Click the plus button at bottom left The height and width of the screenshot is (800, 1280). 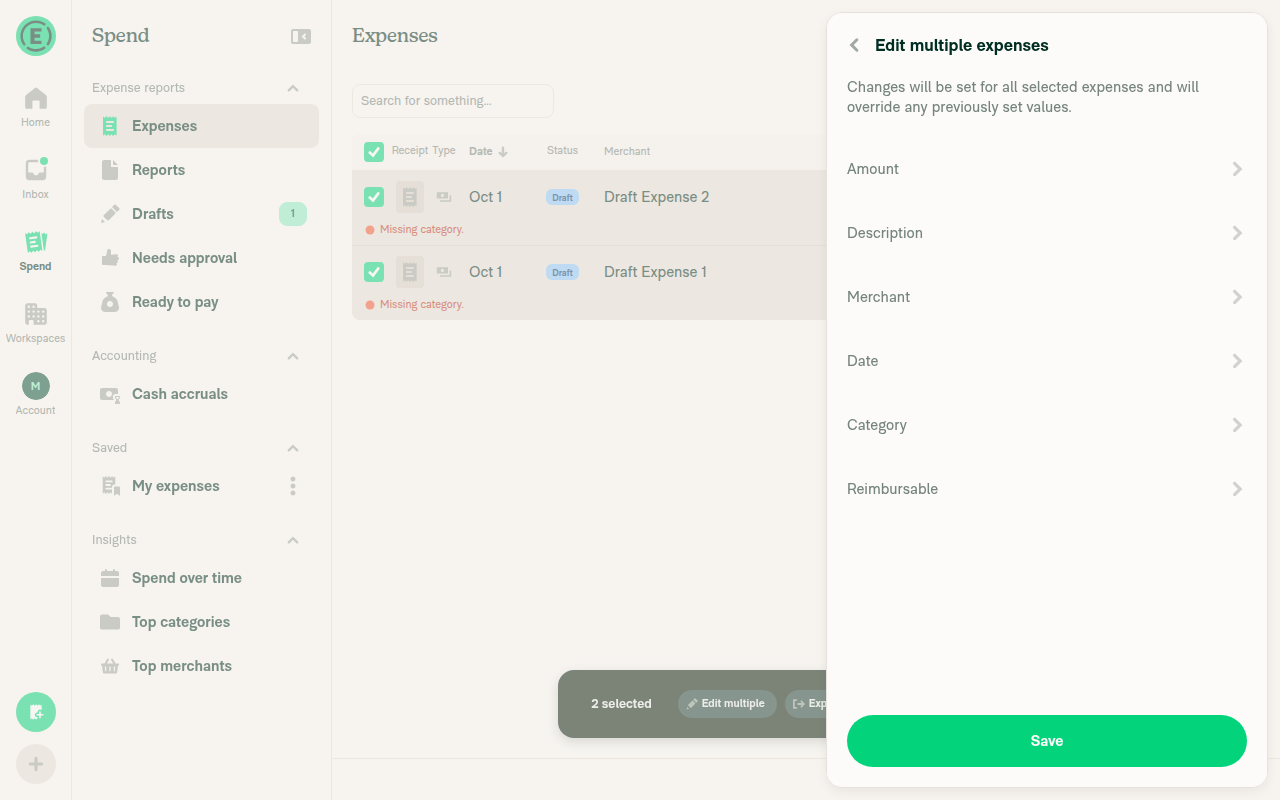36,764
